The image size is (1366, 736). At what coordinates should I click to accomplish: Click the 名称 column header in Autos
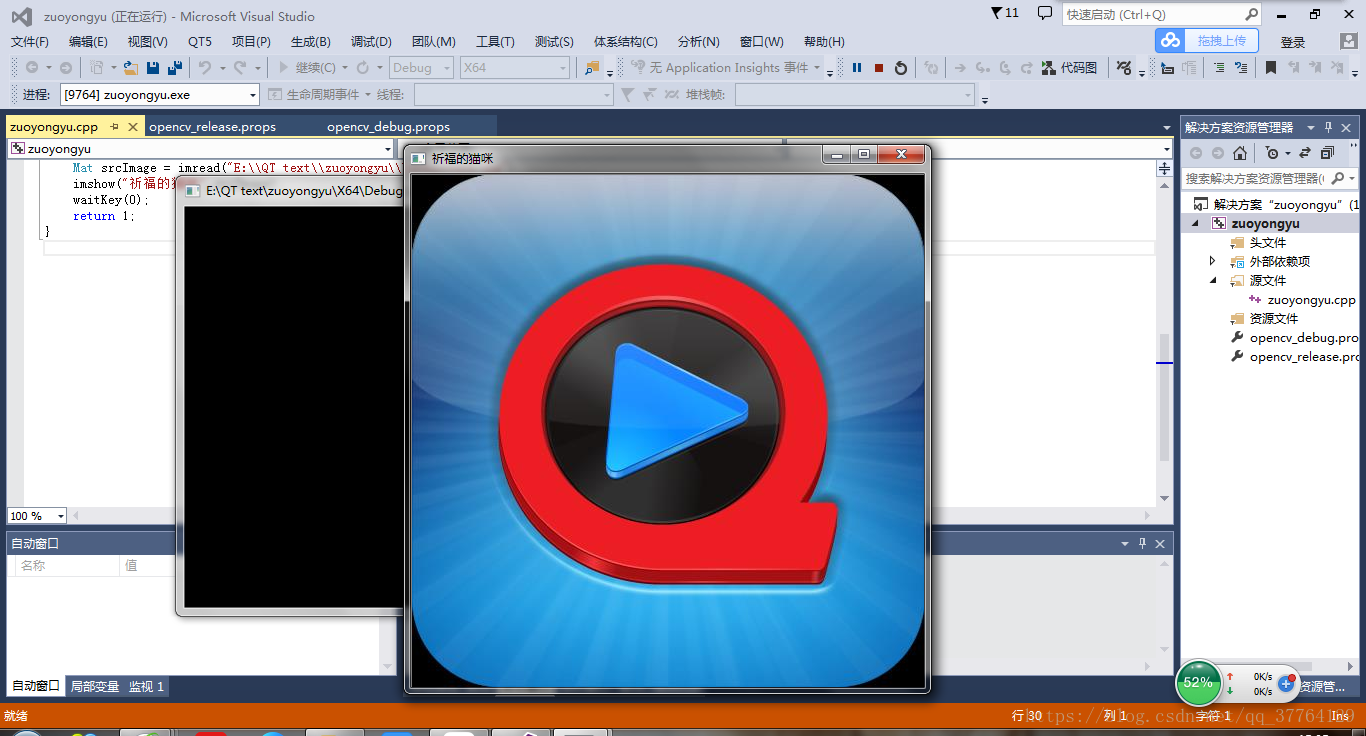click(67, 566)
